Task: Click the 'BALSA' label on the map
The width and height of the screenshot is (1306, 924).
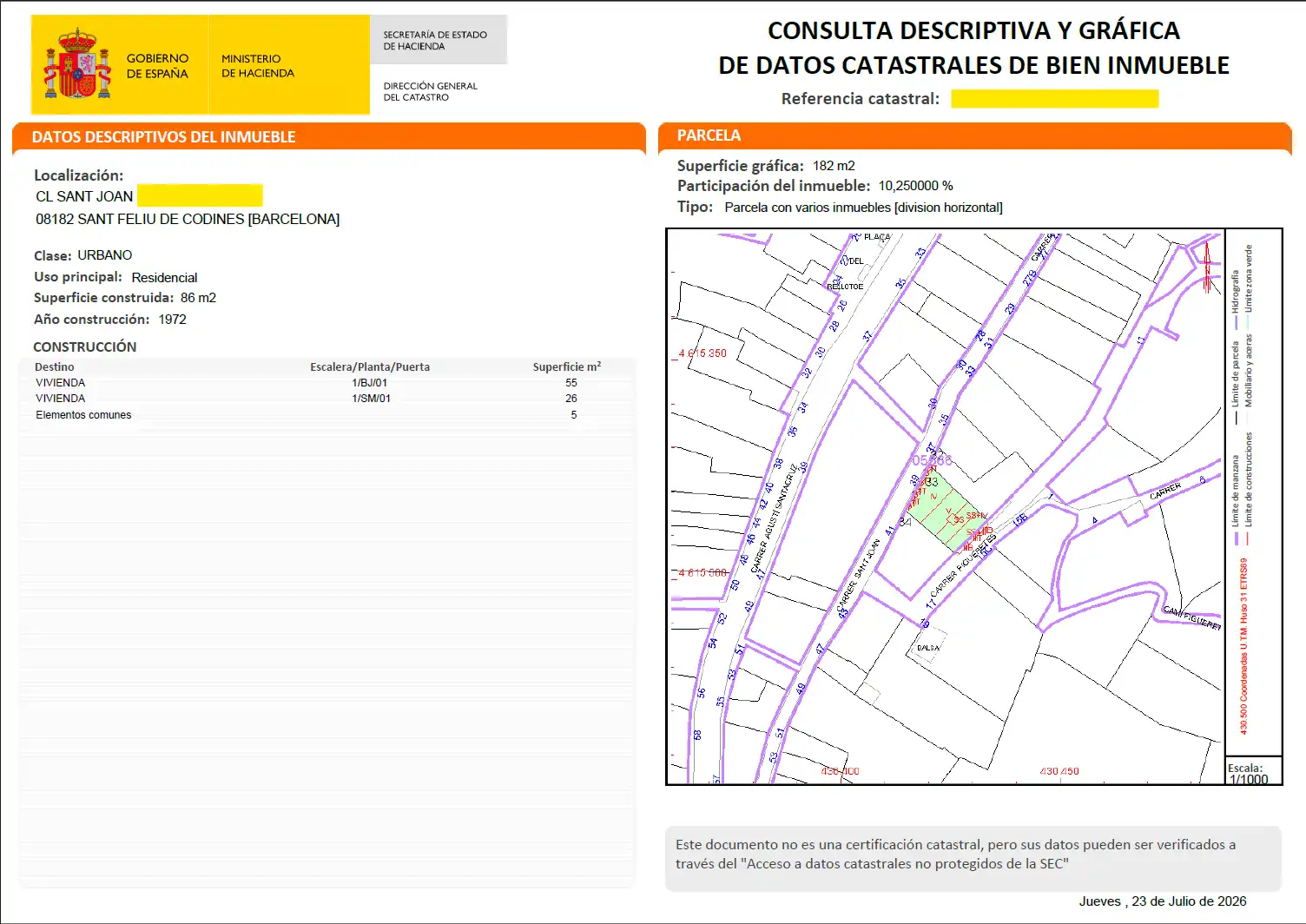Action: click(927, 648)
